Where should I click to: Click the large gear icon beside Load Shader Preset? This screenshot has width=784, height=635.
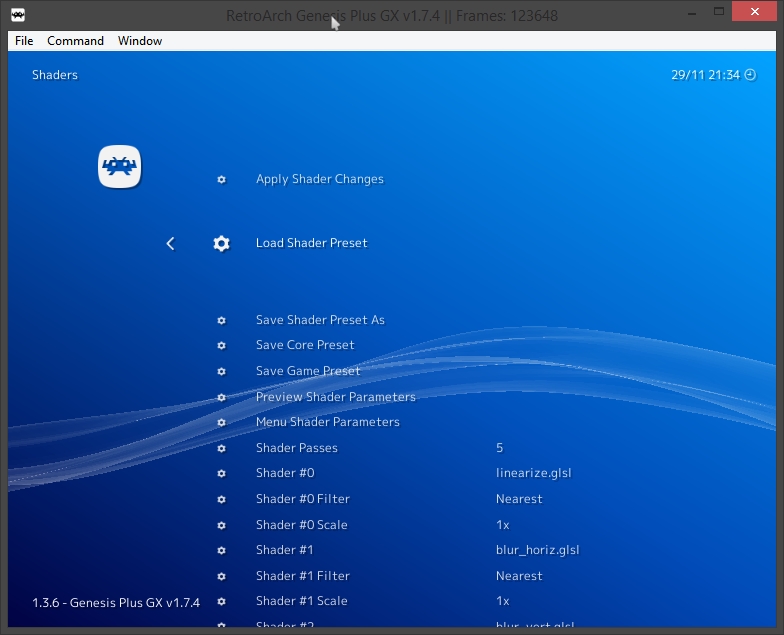[222, 244]
